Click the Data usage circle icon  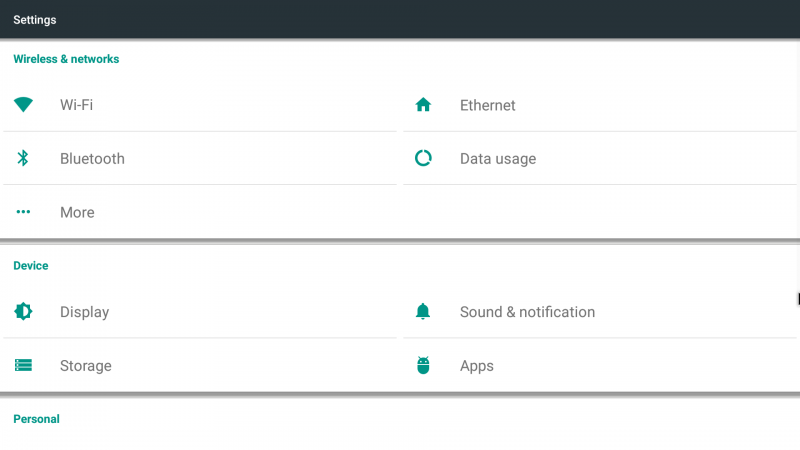click(423, 158)
